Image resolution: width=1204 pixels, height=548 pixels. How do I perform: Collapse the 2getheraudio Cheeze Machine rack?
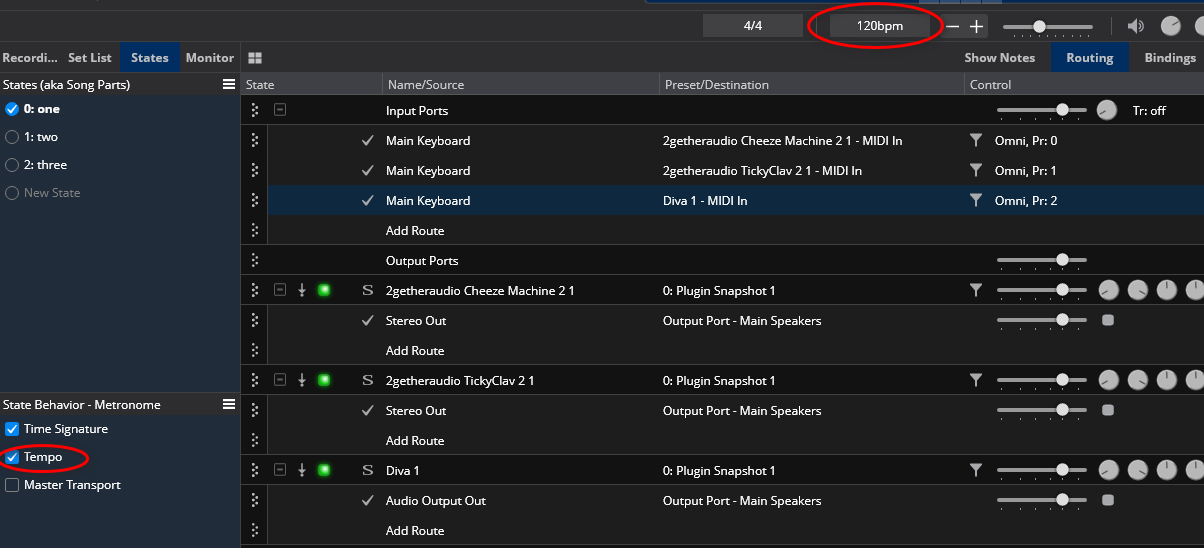[280, 291]
